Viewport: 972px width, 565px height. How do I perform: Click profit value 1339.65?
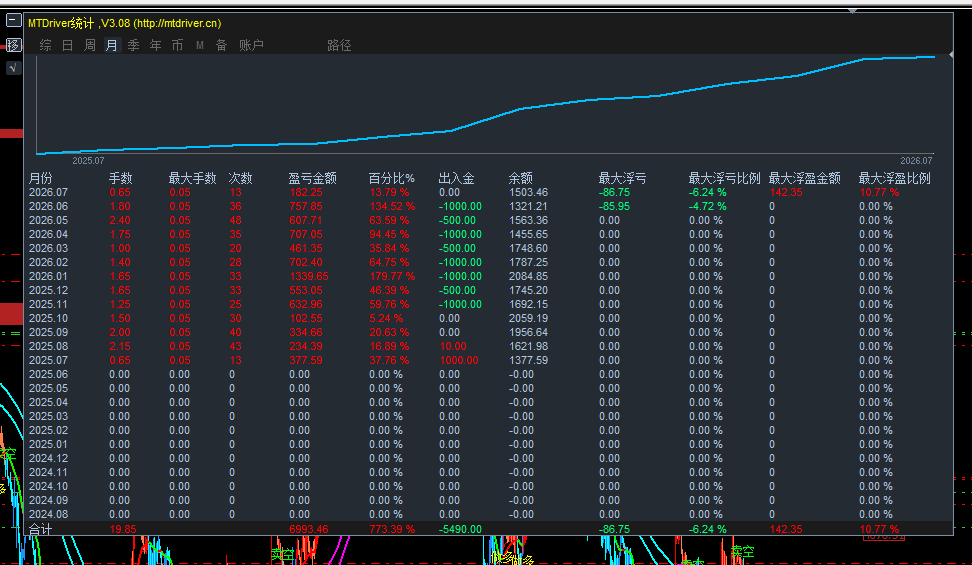pyautogui.click(x=309, y=276)
